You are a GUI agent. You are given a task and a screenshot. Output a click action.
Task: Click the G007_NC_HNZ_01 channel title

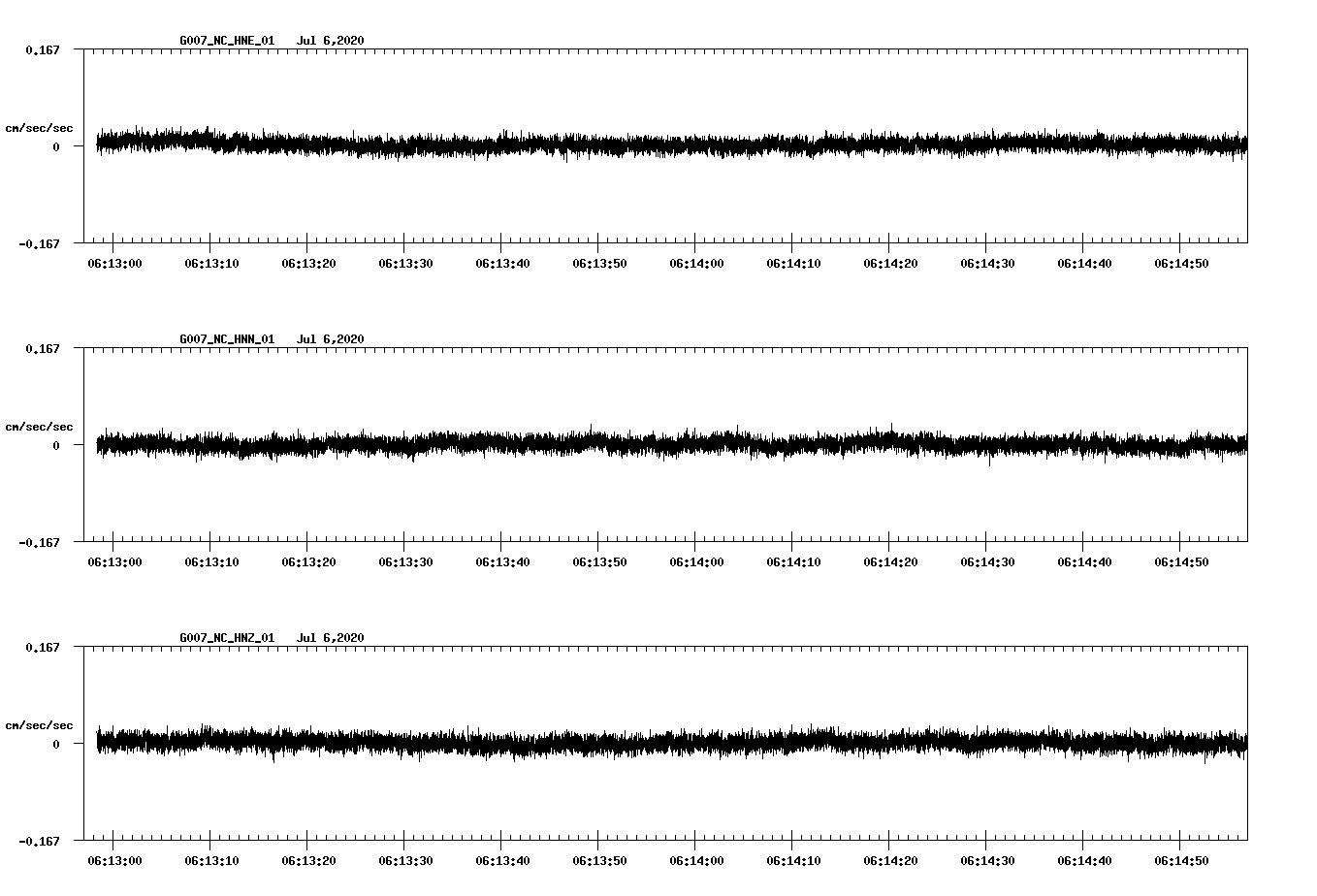coord(227,638)
